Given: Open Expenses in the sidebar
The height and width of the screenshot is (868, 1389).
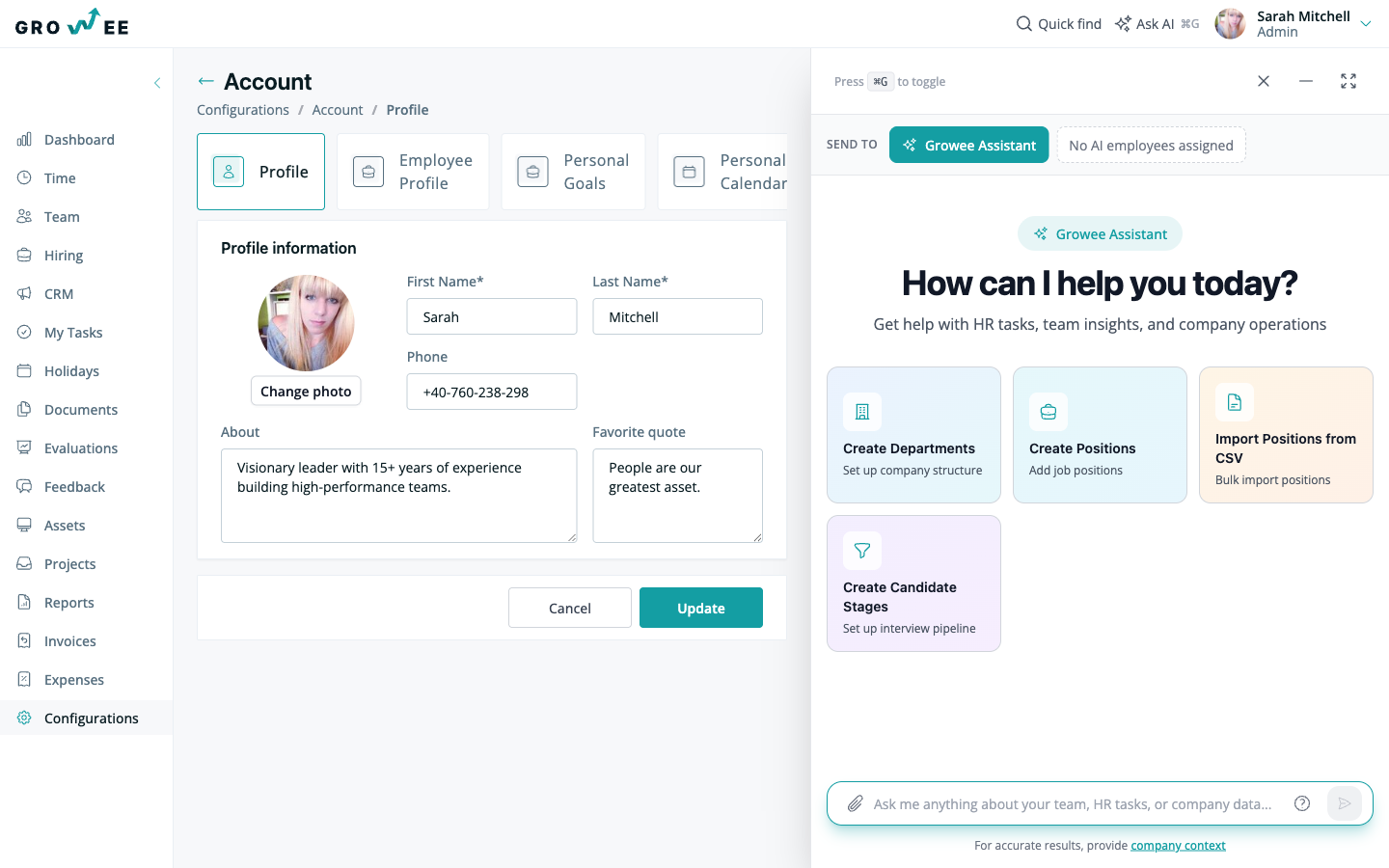Looking at the screenshot, I should click(73, 680).
